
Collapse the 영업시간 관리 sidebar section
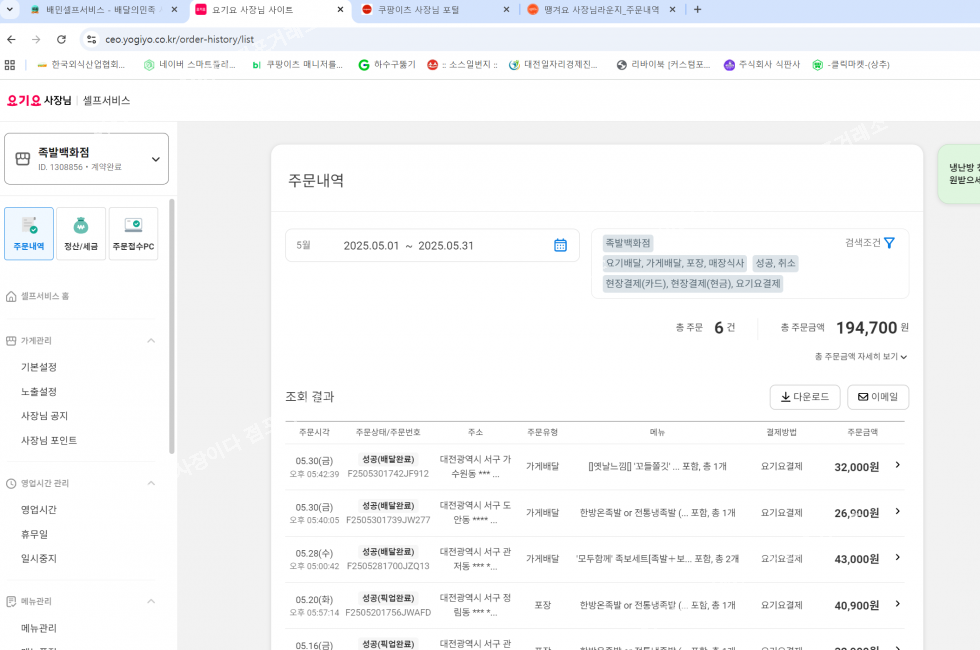[x=151, y=483]
